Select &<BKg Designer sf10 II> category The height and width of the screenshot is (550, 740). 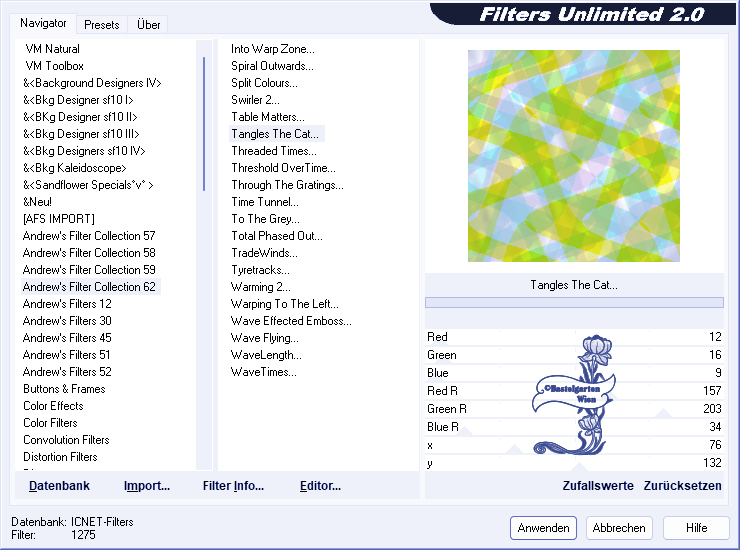click(80, 117)
